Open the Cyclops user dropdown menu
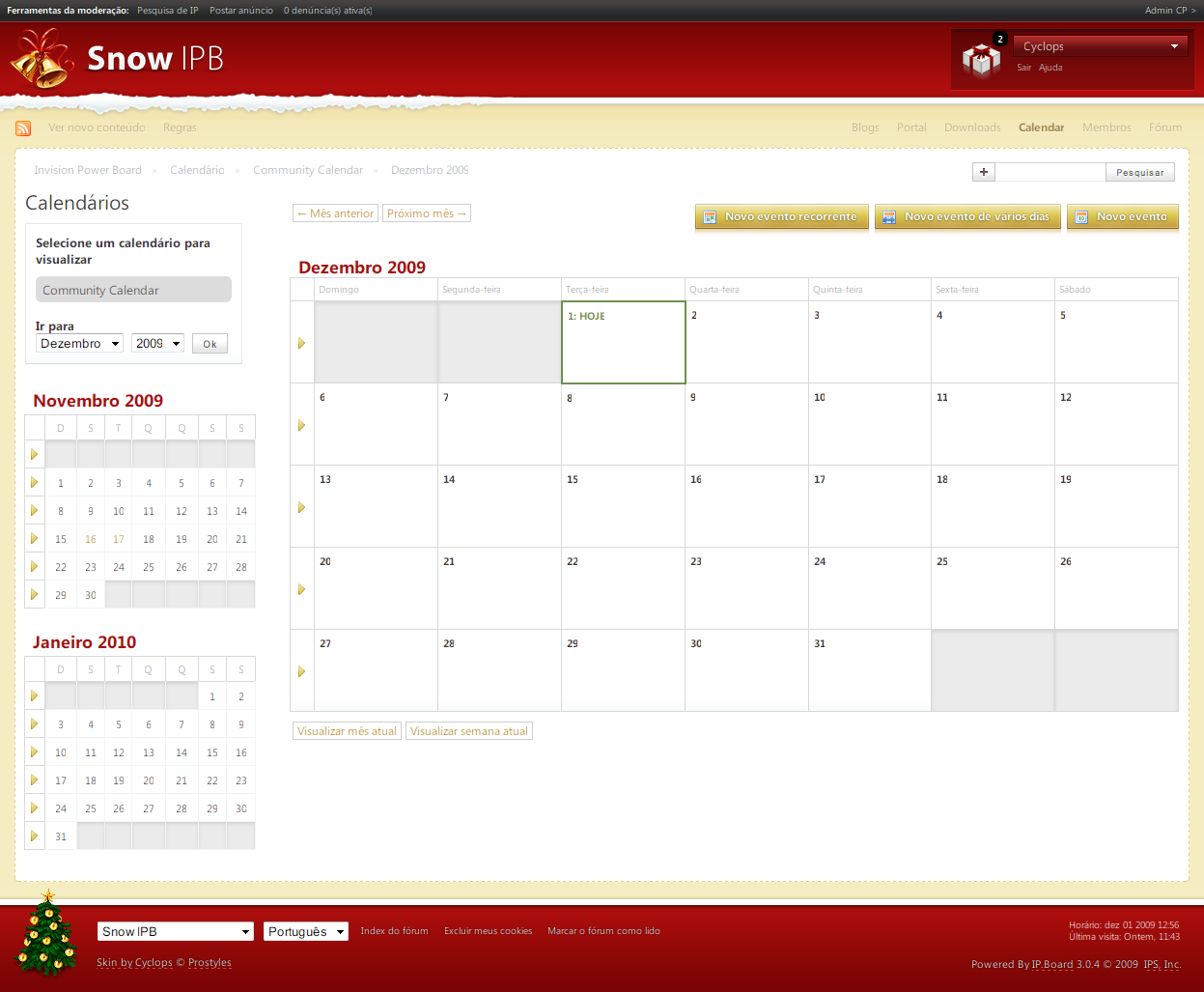 click(1100, 46)
